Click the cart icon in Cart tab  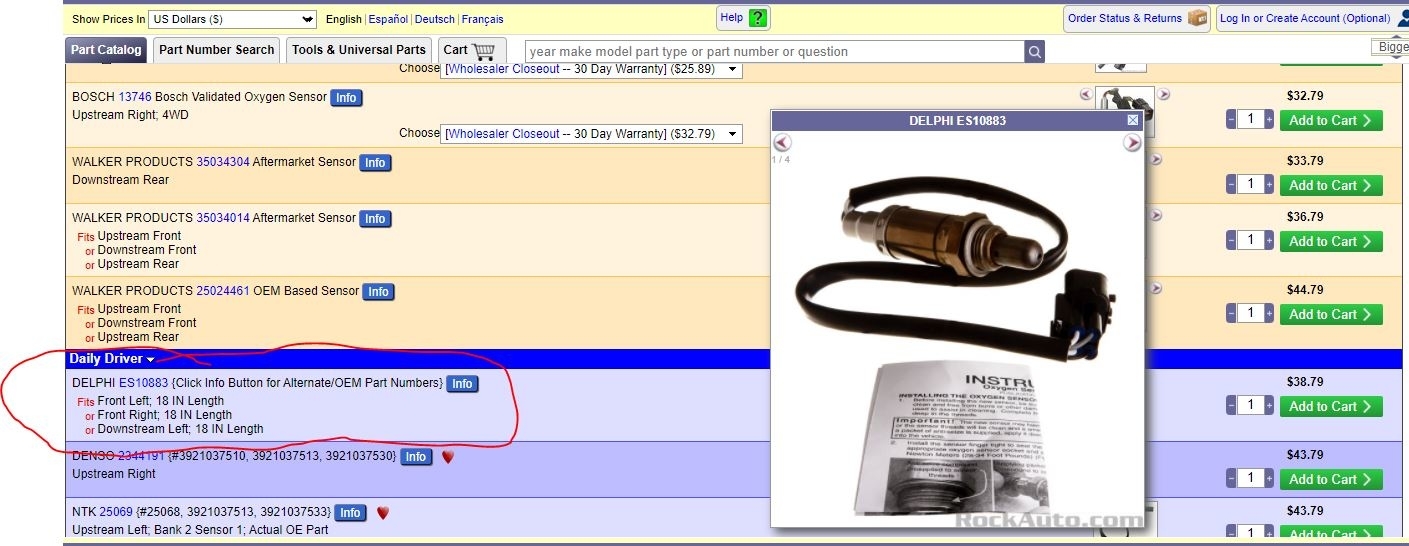click(x=484, y=50)
